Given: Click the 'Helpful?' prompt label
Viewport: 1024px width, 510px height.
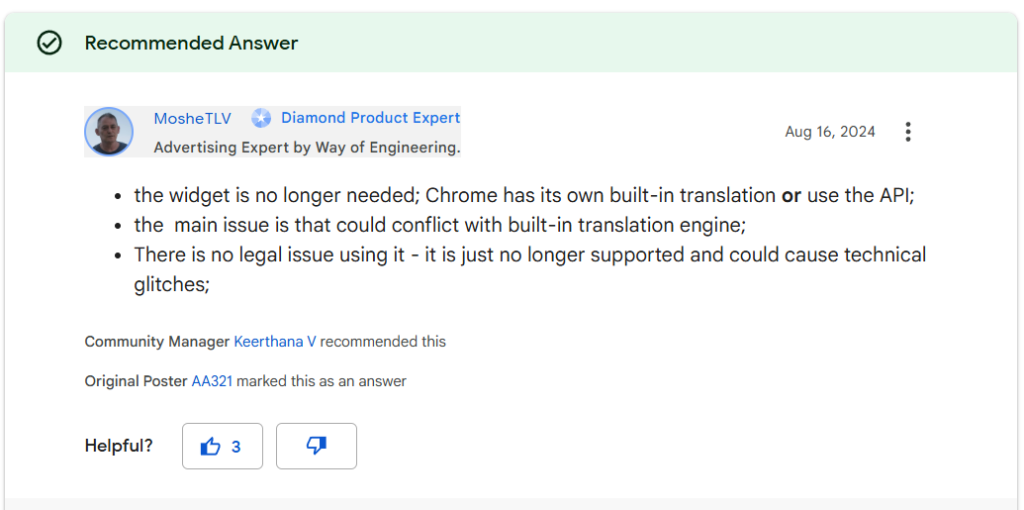Looking at the screenshot, I should click(119, 446).
